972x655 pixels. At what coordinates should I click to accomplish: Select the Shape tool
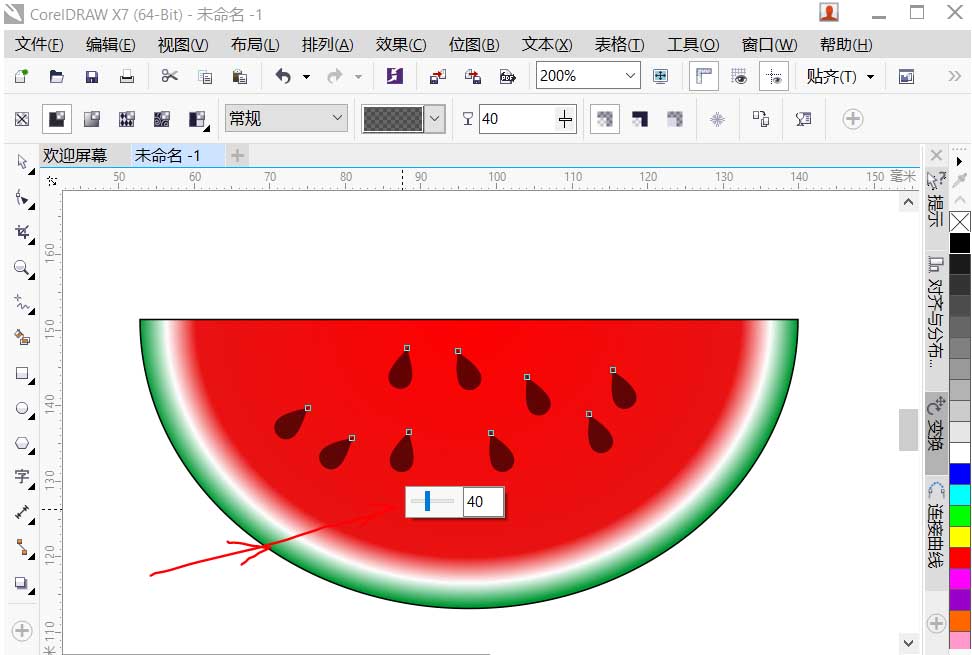[22, 198]
